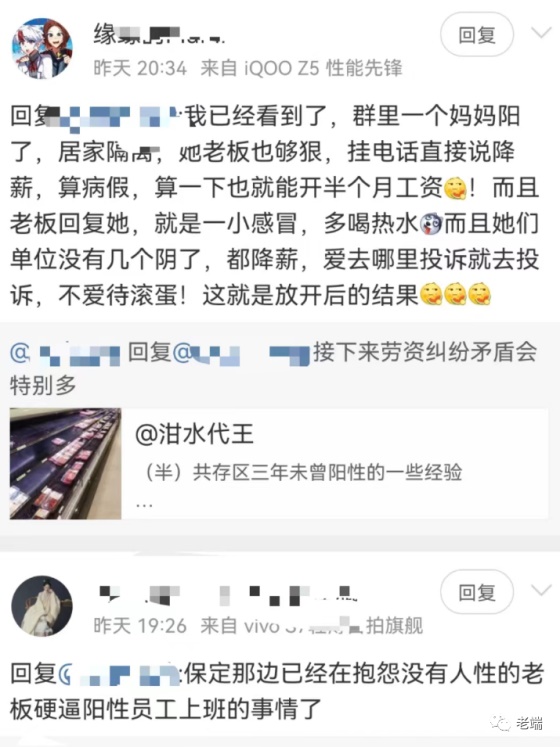Open first commenter's anime avatar
The height and width of the screenshot is (747, 560).
pos(42,48)
